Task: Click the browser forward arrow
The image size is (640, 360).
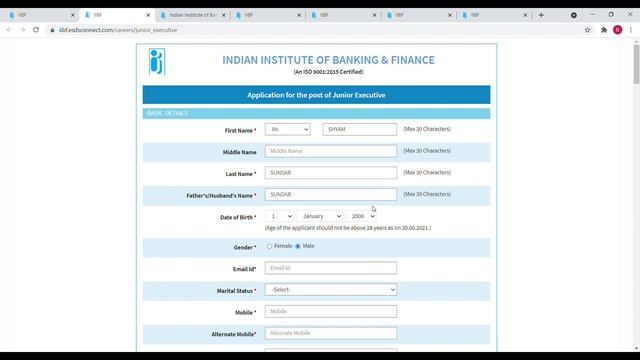Action: [22, 30]
